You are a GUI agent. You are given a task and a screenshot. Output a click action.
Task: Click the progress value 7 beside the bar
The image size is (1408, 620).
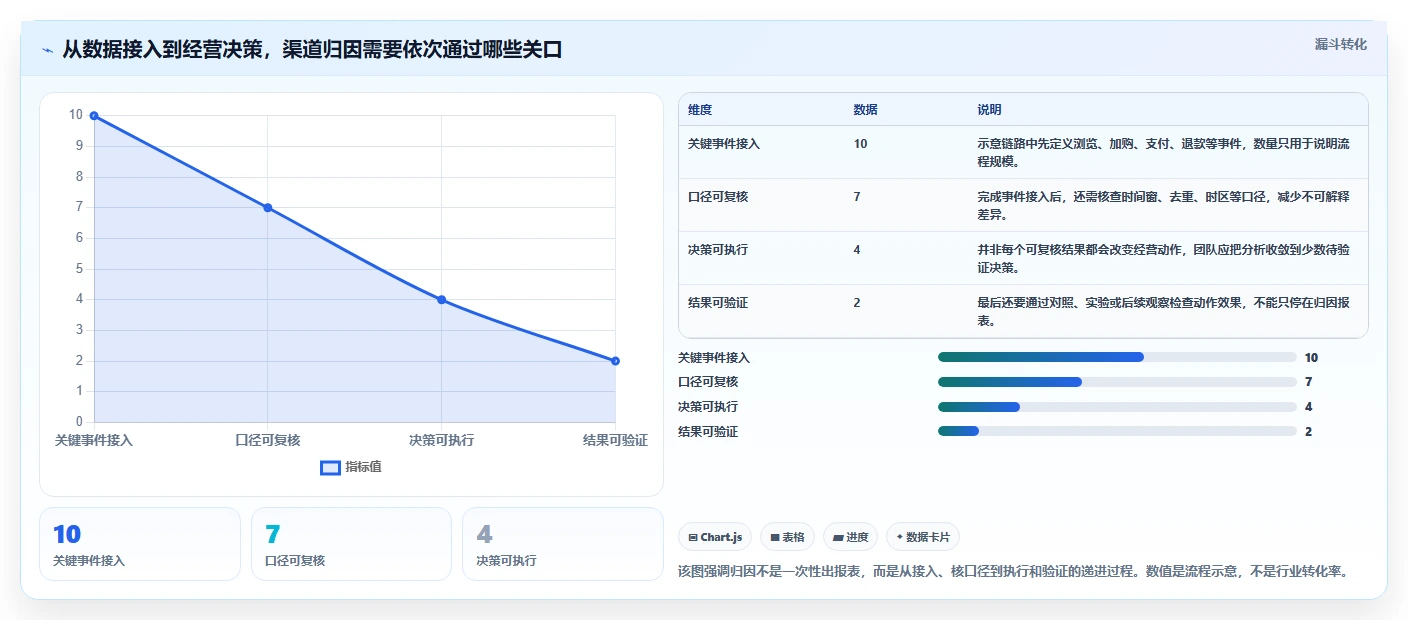[1308, 382]
